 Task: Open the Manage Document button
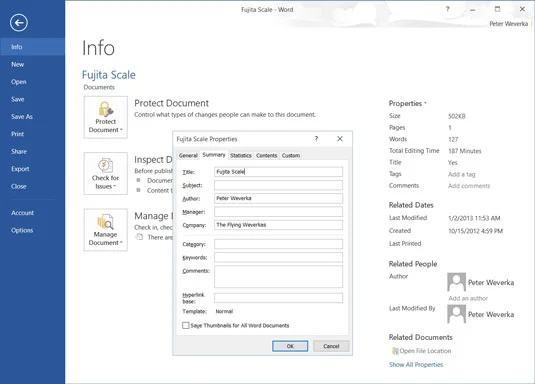point(106,230)
